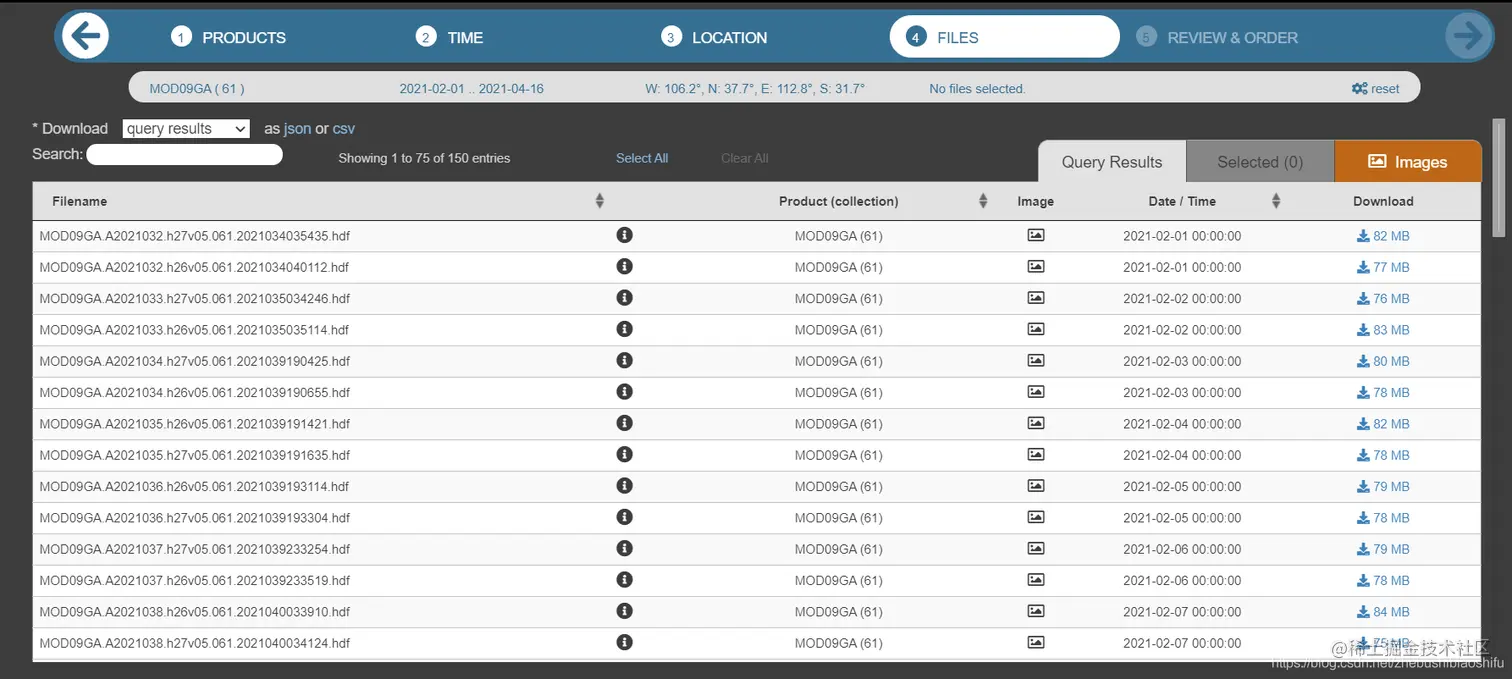View image for file ending 2021034040112.hdf
Viewport: 1512px width, 679px height.
point(1036,266)
